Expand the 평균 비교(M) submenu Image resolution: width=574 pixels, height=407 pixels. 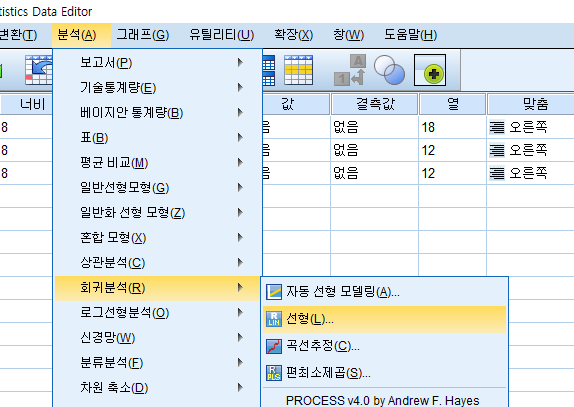click(157, 163)
